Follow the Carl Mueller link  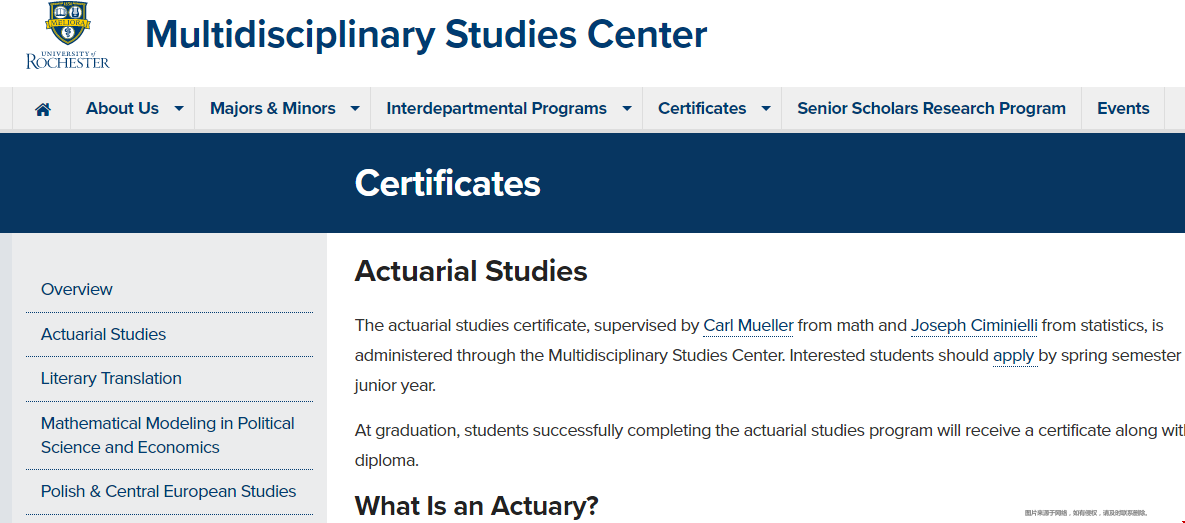pos(748,326)
